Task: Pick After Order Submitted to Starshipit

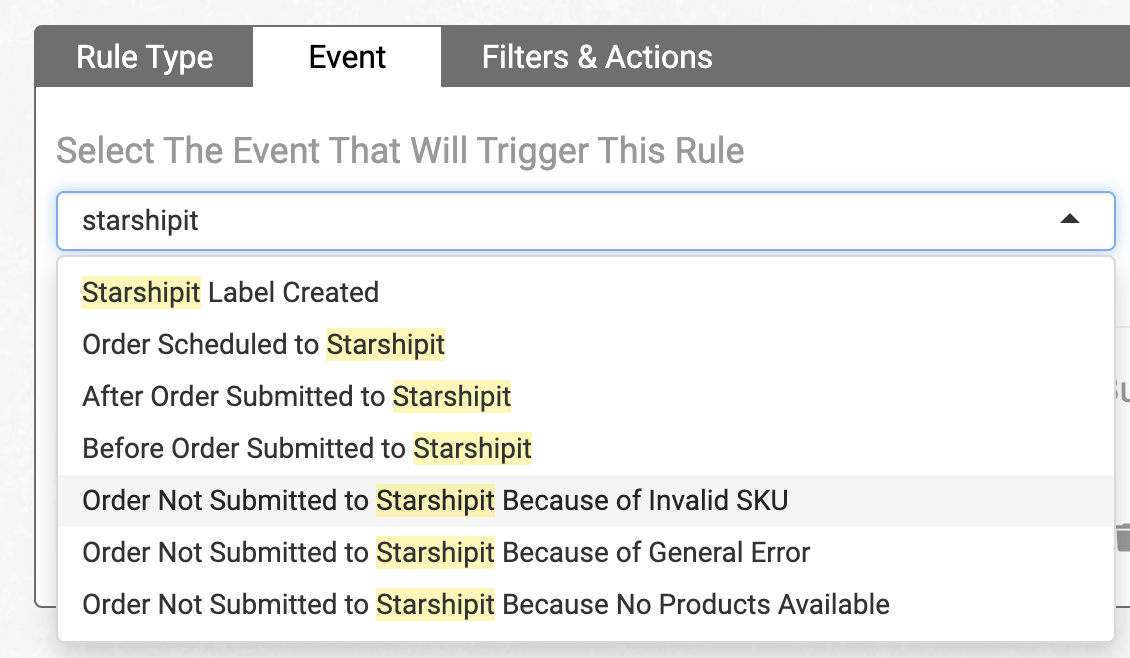Action: pyautogui.click(x=296, y=397)
